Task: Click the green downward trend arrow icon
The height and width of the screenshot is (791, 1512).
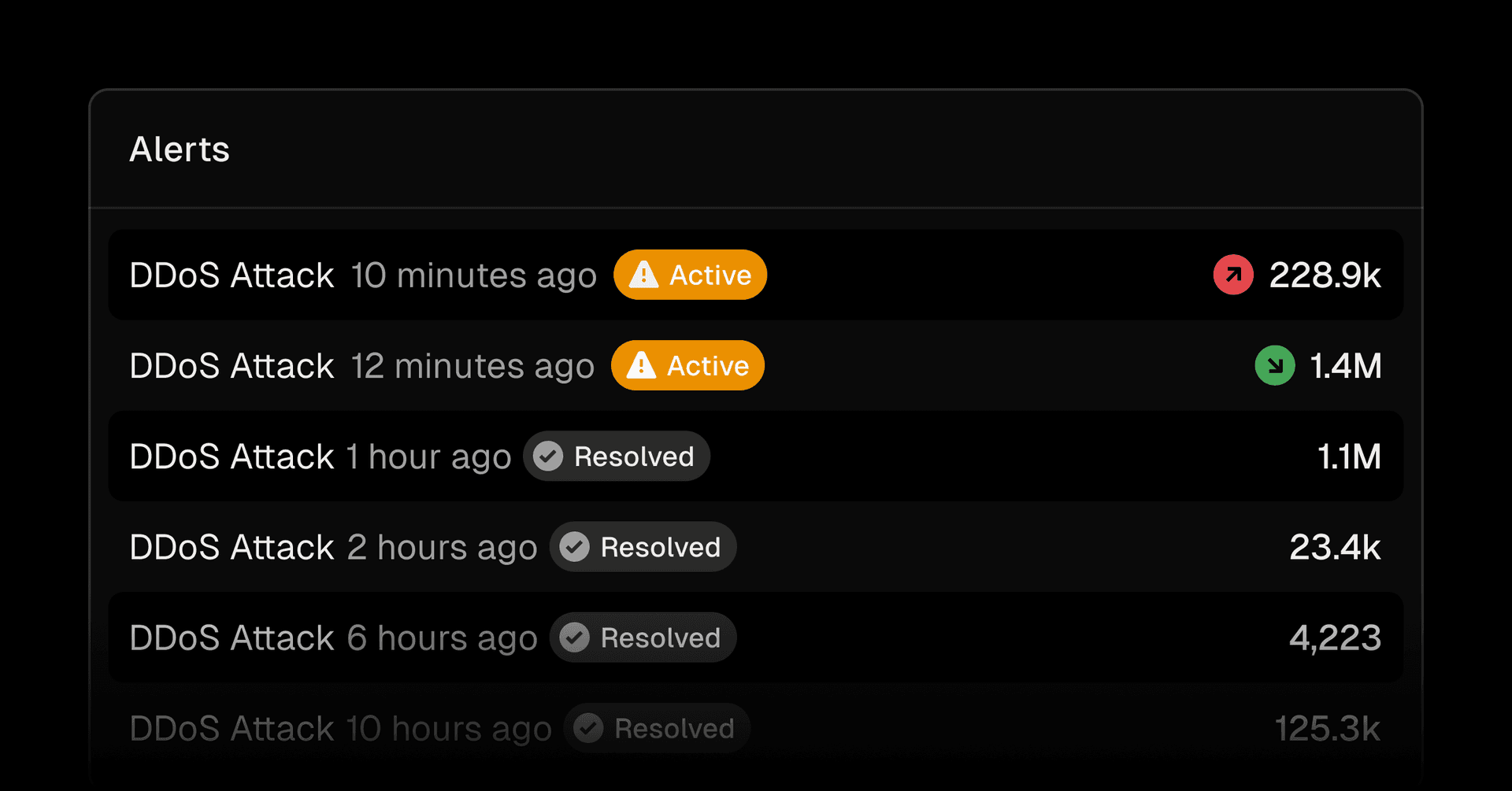Action: pyautogui.click(x=1274, y=365)
